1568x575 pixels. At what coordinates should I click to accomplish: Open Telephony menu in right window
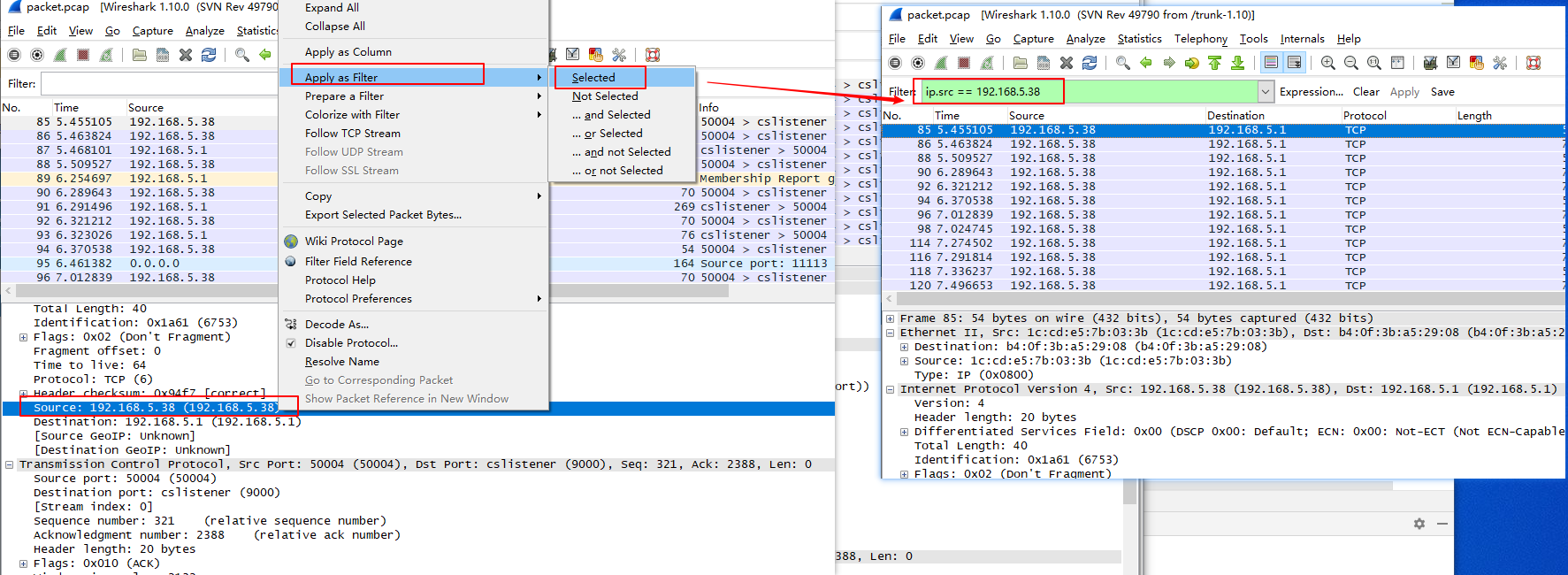1200,39
